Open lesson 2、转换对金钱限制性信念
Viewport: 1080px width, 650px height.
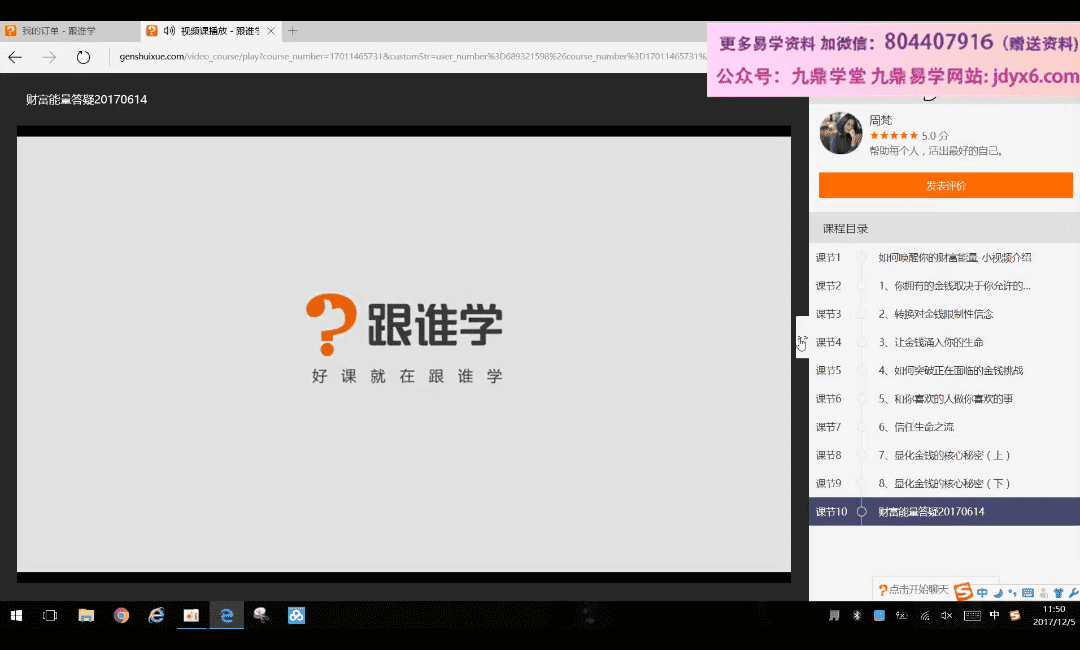click(x=935, y=314)
